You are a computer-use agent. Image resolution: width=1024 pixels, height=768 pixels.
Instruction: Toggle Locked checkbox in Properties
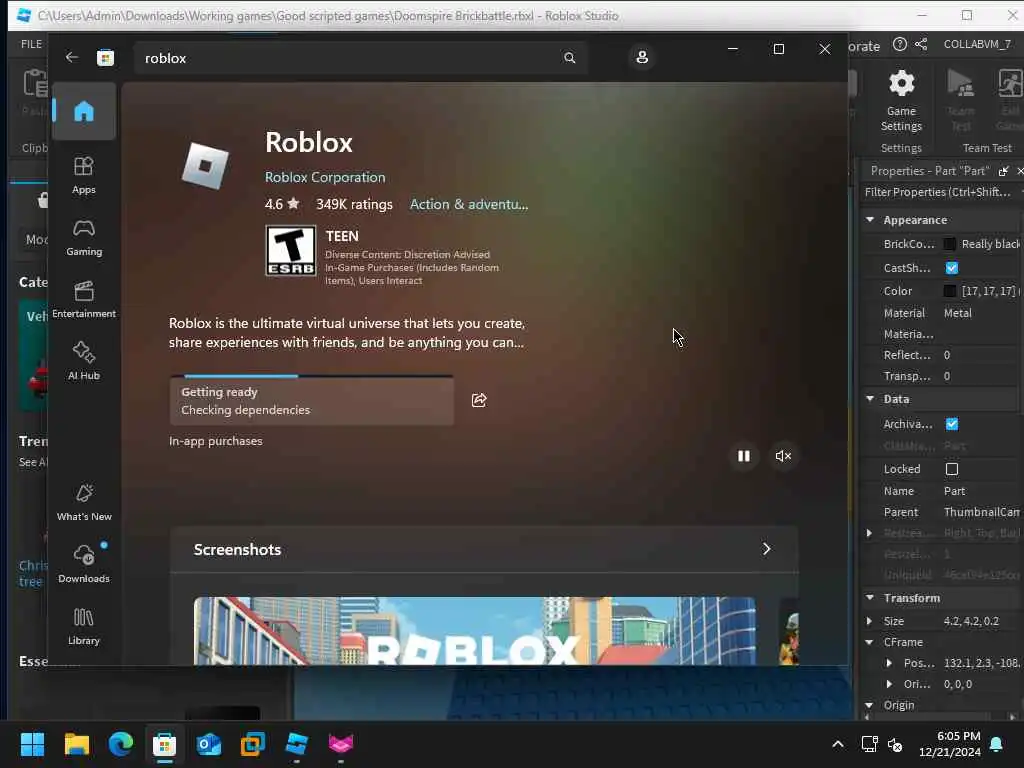click(x=952, y=469)
